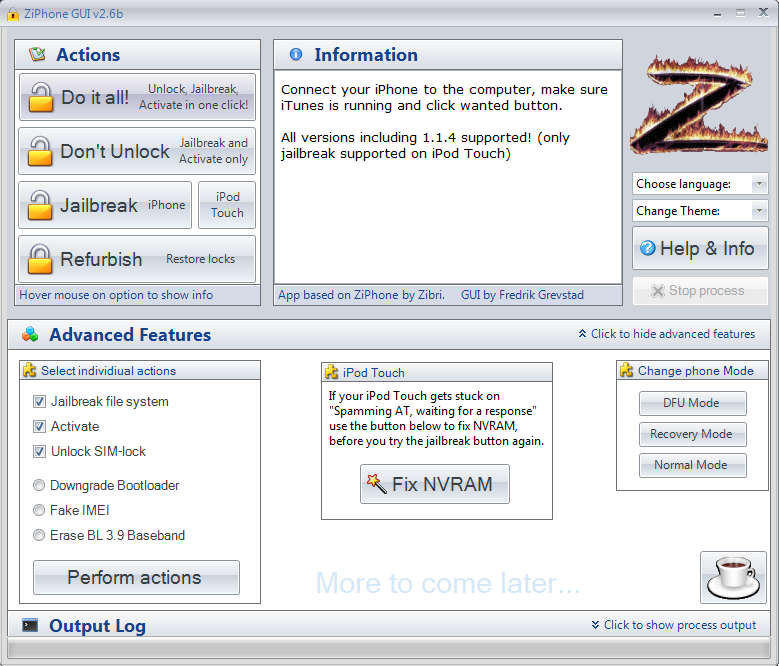
Task: Click Refurbish to restore locks
Action: tap(137, 259)
